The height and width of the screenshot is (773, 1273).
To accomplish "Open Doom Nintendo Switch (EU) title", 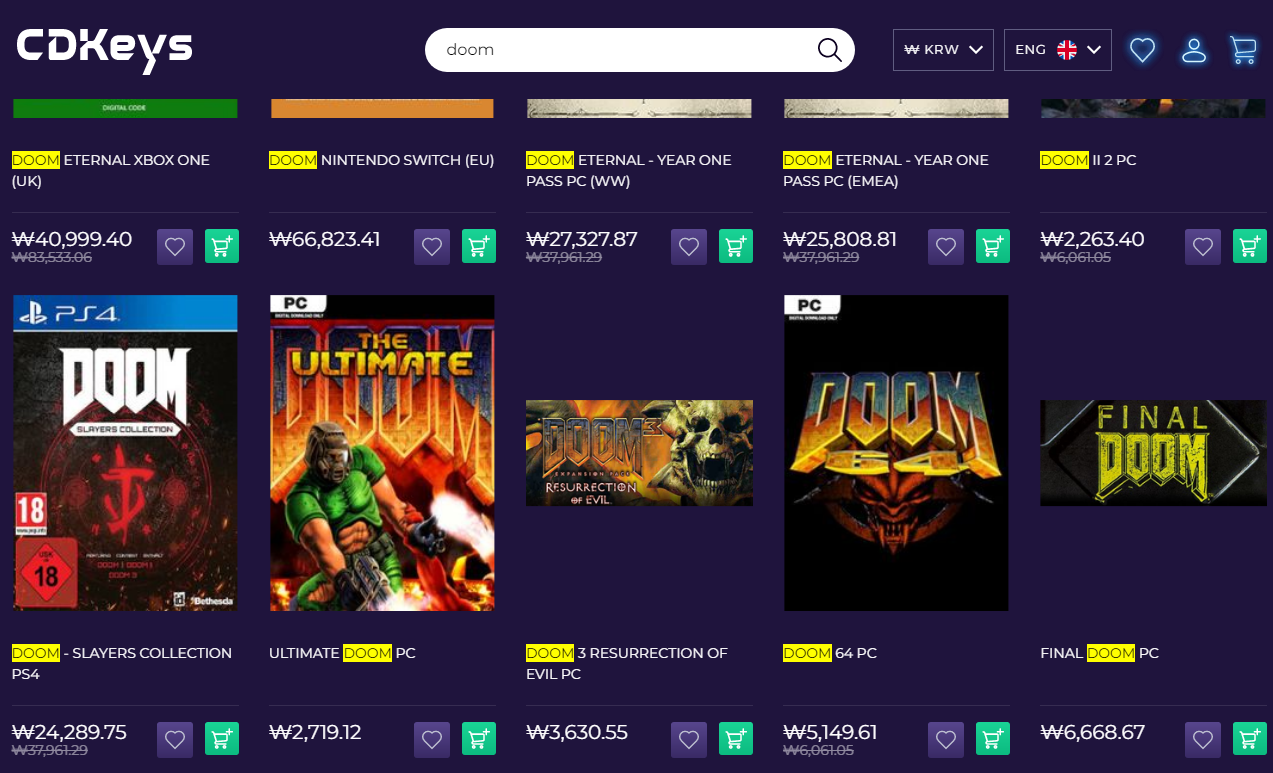I will [382, 160].
